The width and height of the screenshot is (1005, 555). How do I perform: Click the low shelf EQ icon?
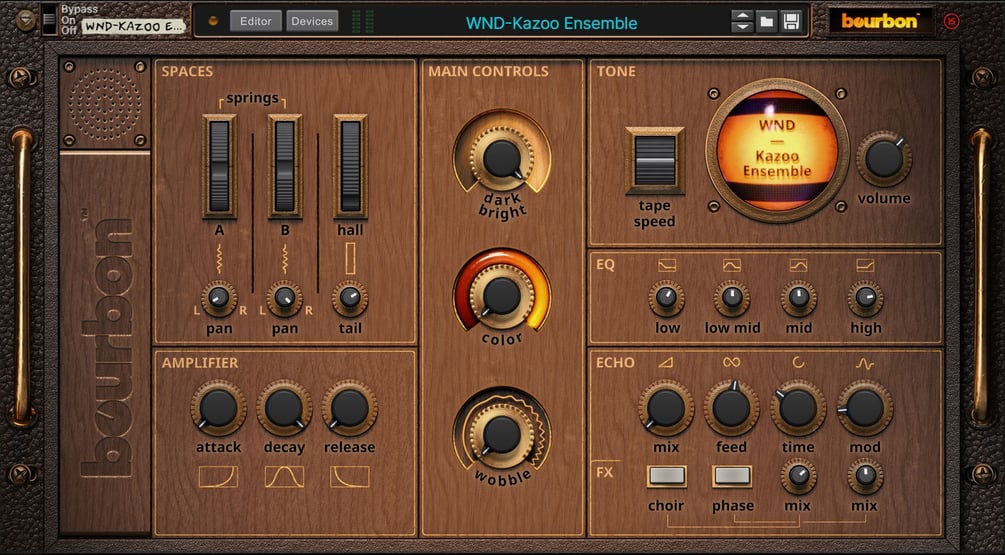667,265
